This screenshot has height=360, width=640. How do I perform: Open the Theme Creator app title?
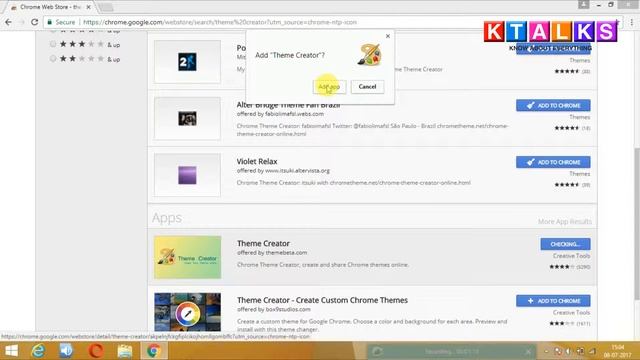click(263, 243)
